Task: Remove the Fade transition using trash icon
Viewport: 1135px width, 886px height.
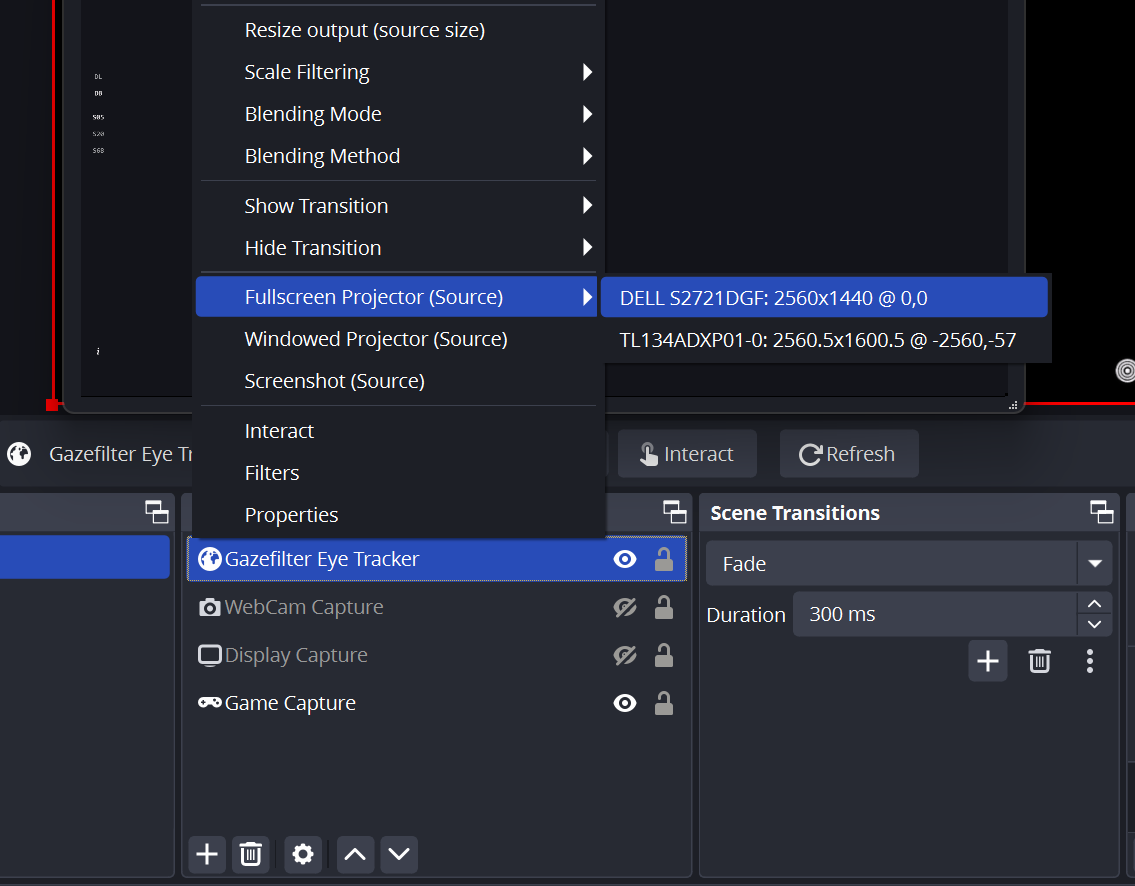Action: pos(1039,661)
